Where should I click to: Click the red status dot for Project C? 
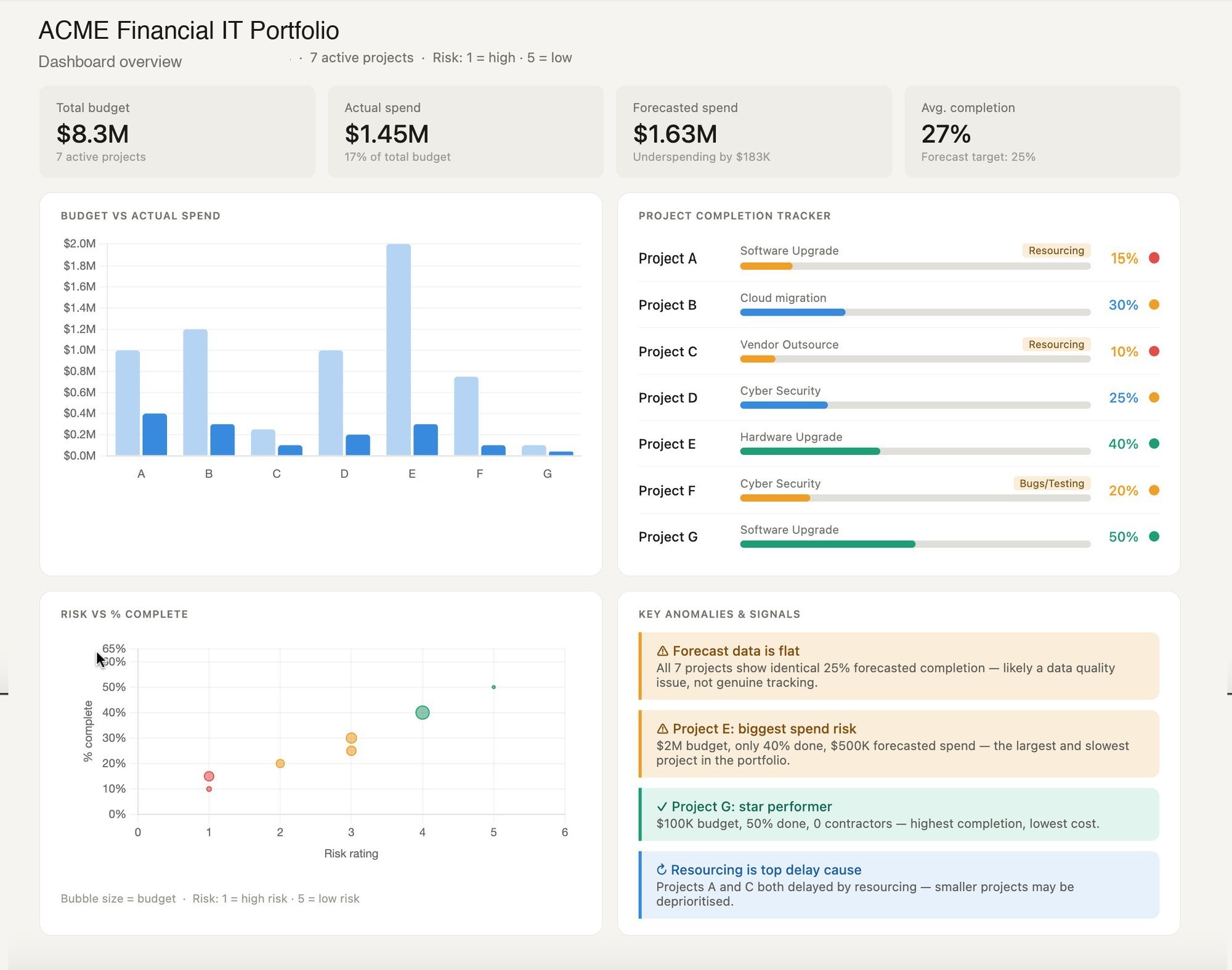coord(1154,351)
